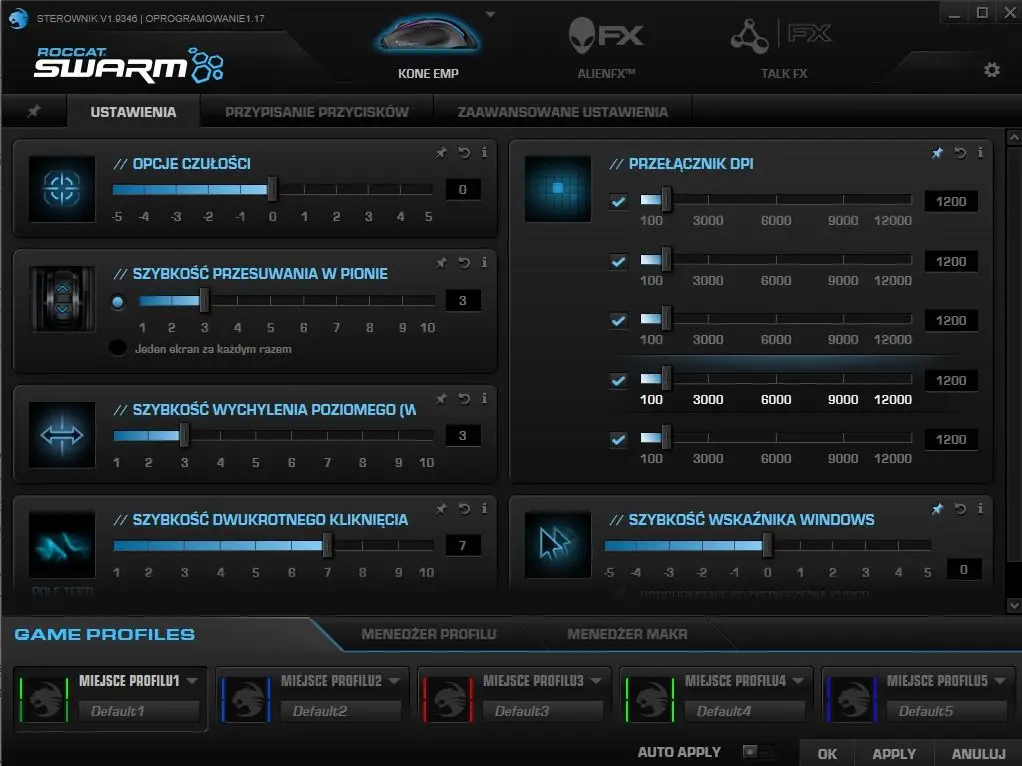The width and height of the screenshot is (1022, 766).
Task: Expand the Miejsce Profilu1 dropdown arrow
Action: click(192, 681)
